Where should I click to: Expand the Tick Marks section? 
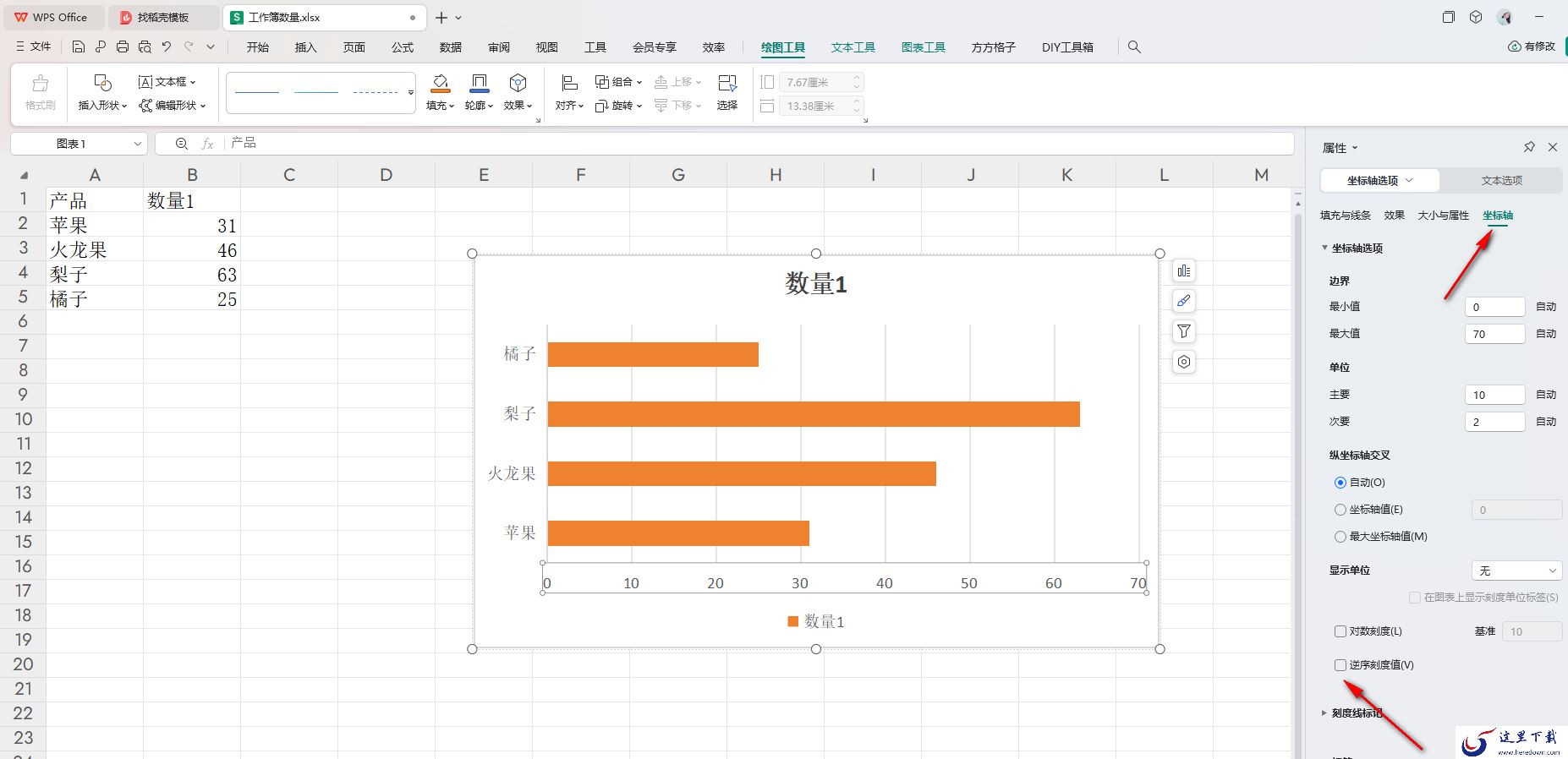1324,713
